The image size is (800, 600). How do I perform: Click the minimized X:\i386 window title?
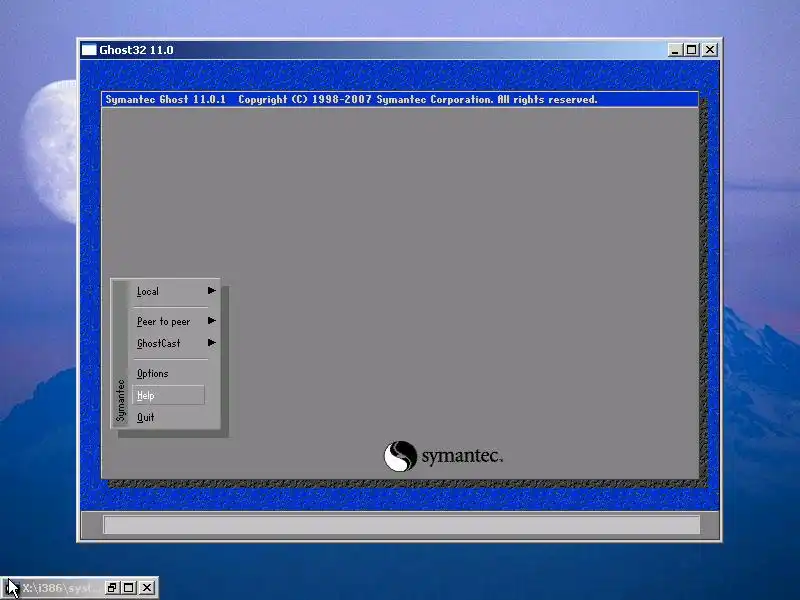pos(62,588)
